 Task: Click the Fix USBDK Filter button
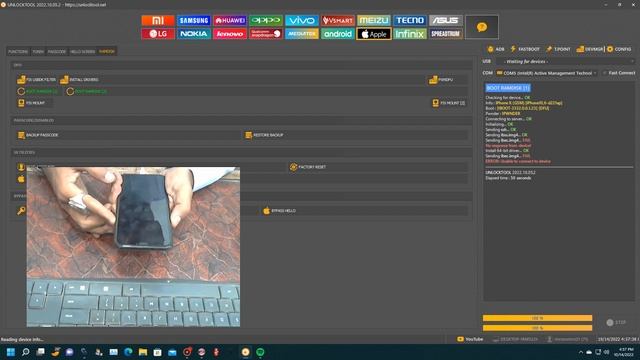36,80
